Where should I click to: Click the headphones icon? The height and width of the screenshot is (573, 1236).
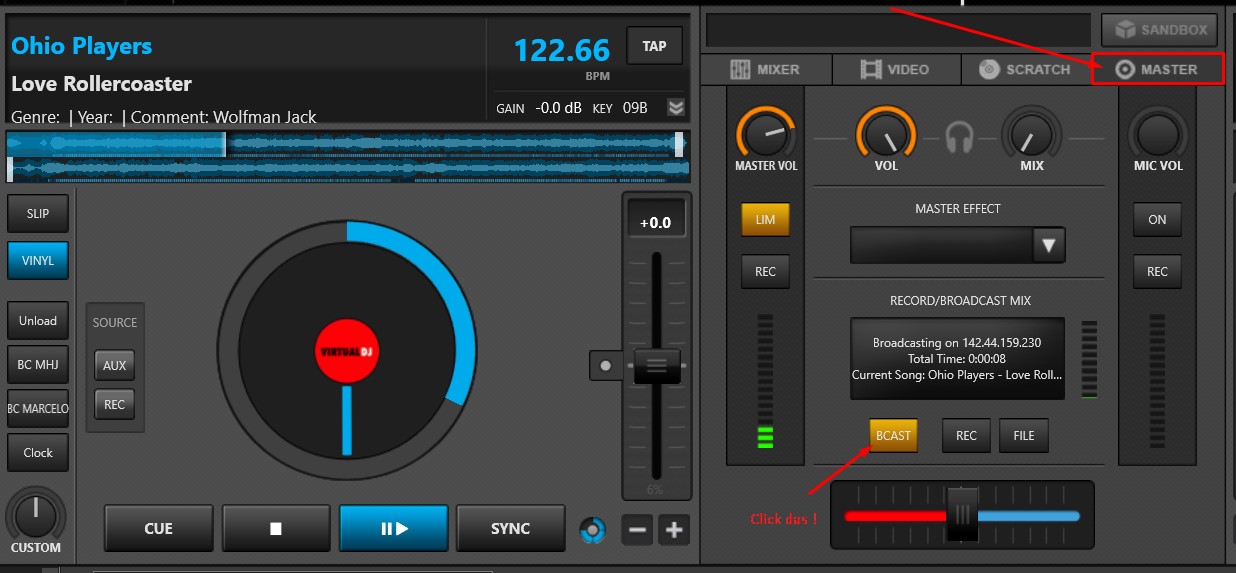point(960,136)
